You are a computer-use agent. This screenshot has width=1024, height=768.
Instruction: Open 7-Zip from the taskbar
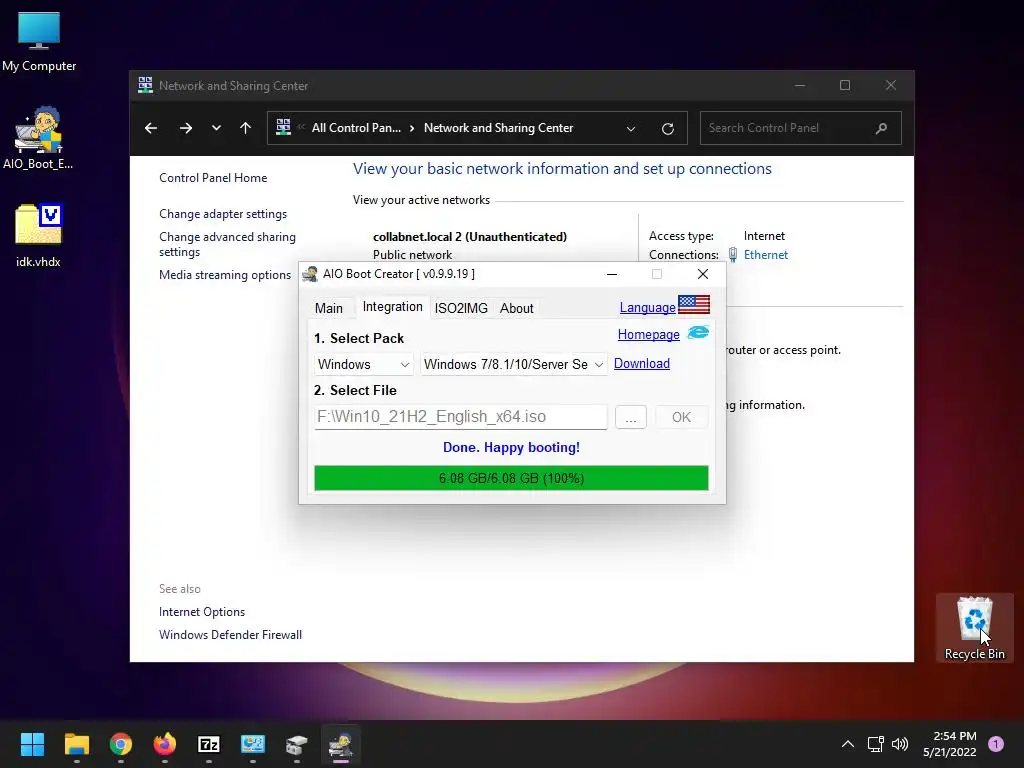click(x=209, y=744)
